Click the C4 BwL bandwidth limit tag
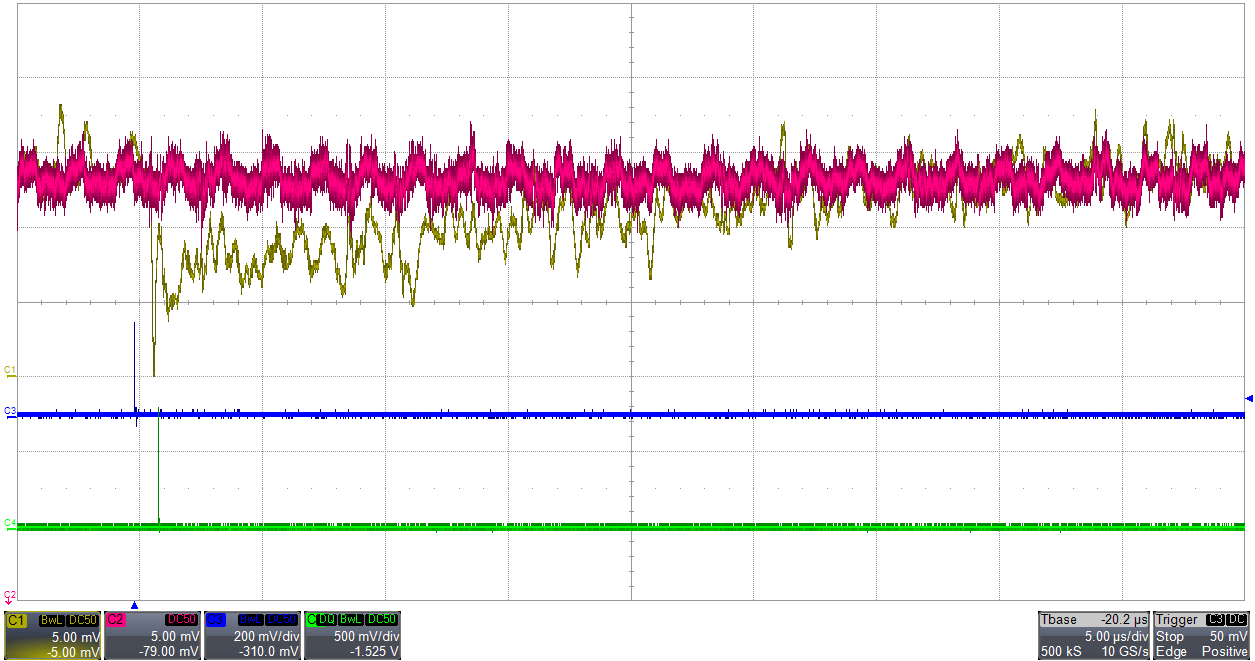The image size is (1255, 661). (350, 620)
